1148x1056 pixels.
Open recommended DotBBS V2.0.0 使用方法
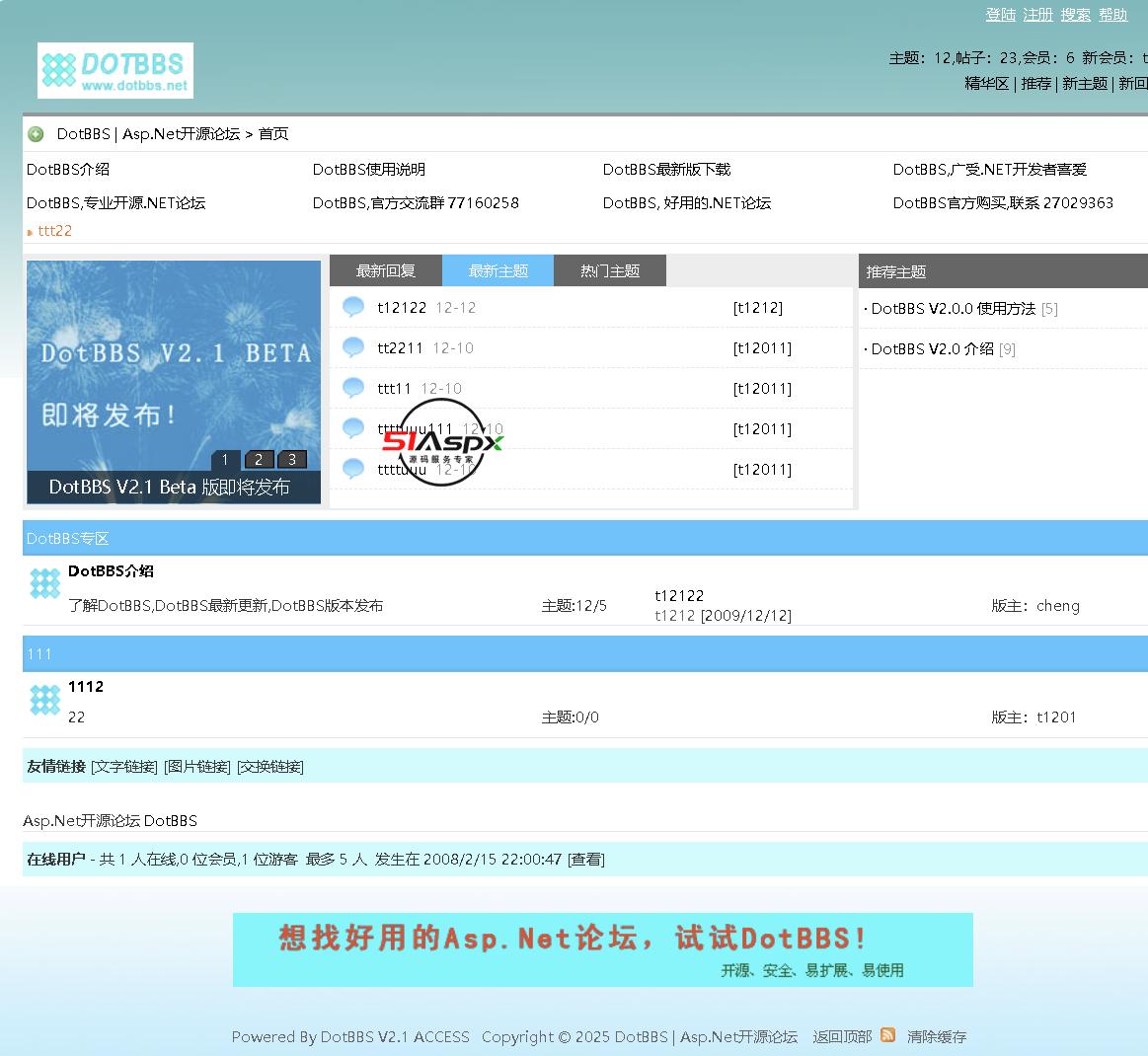pos(954,309)
